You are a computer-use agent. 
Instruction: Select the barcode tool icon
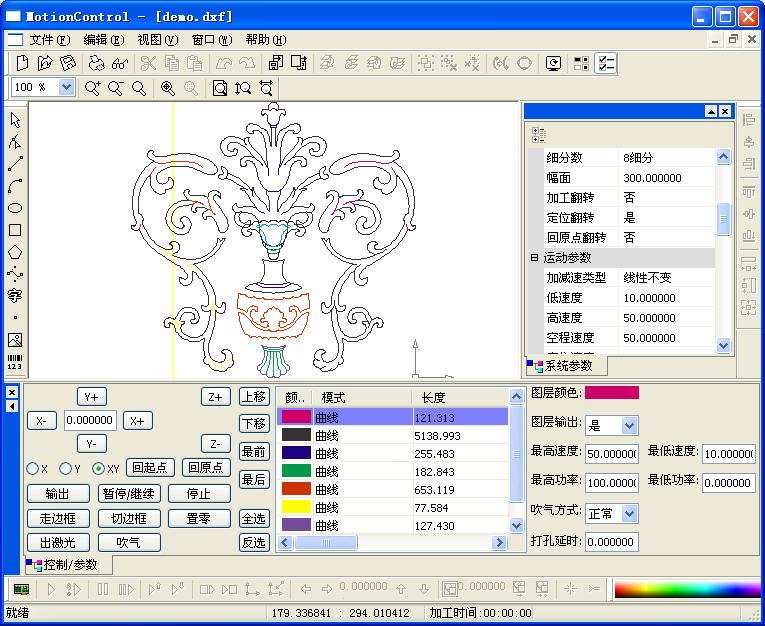point(15,362)
